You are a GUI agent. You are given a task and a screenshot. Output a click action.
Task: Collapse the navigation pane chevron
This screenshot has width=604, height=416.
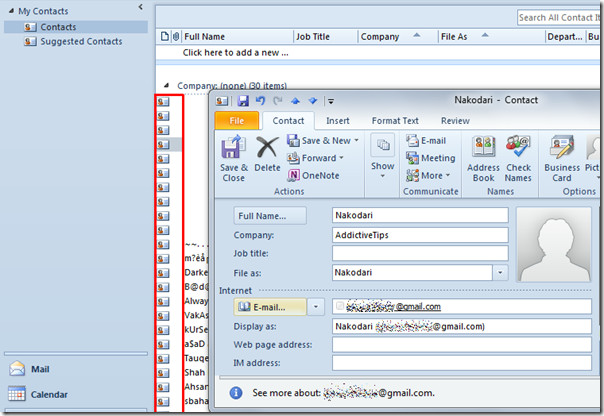tap(141, 7)
